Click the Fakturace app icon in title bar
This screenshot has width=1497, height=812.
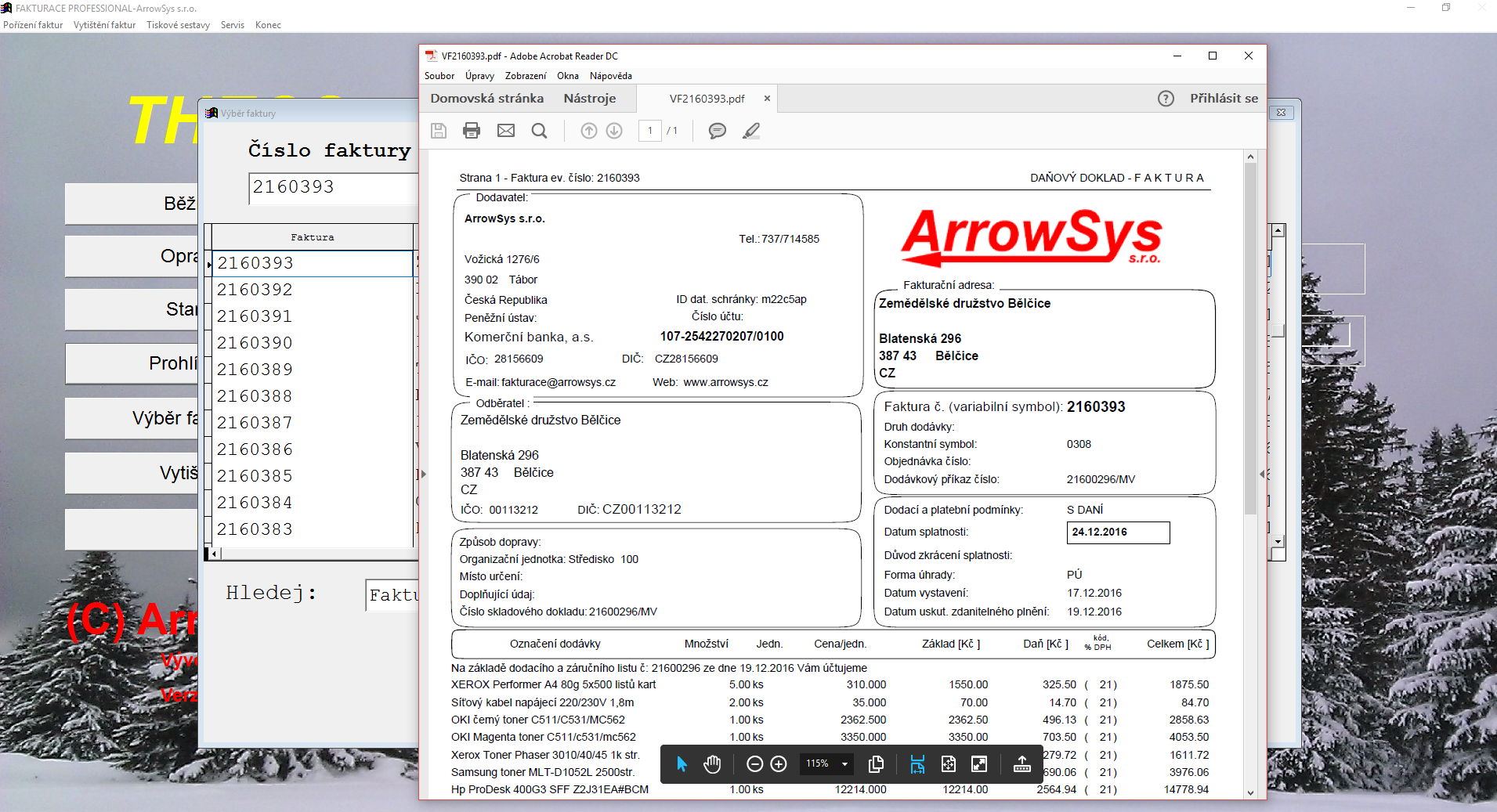(x=7, y=8)
